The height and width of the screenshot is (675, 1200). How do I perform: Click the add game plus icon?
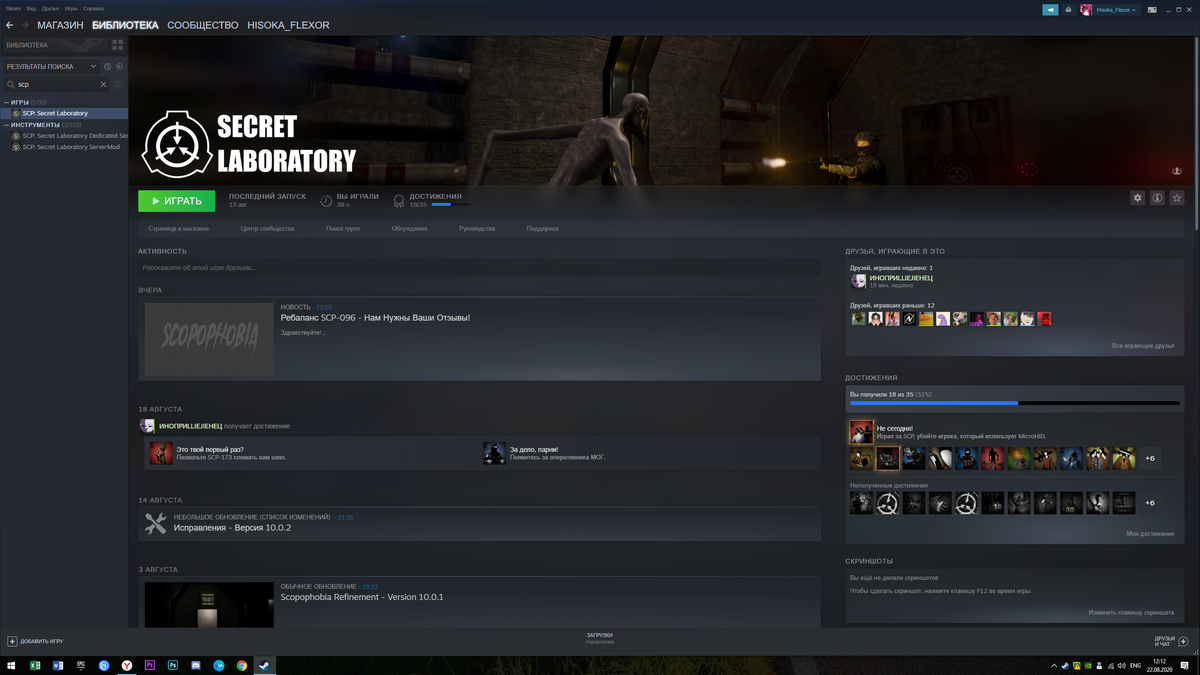pos(12,641)
